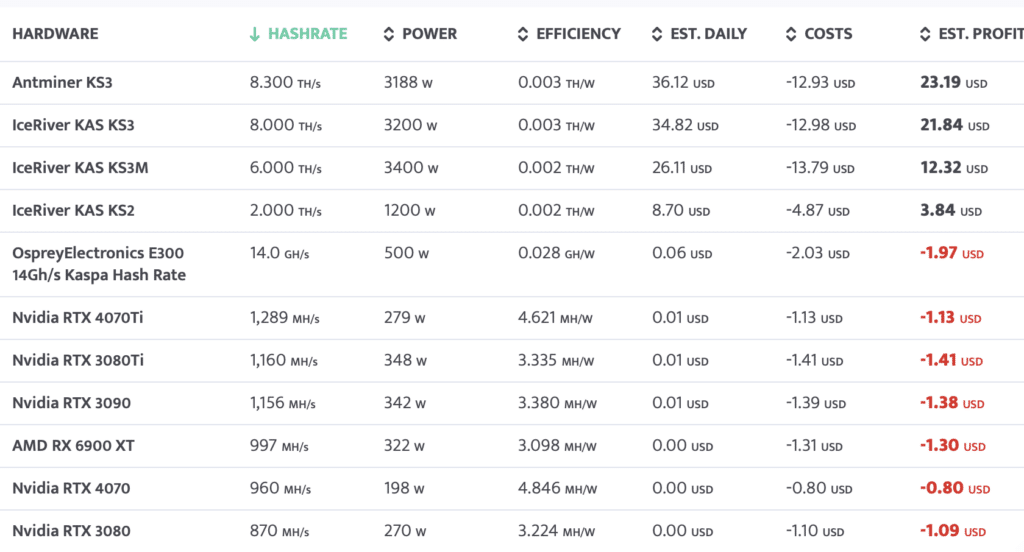Select the 4.621 MH/W efficiency value
Image resolution: width=1024 pixels, height=552 pixels.
click(x=555, y=317)
